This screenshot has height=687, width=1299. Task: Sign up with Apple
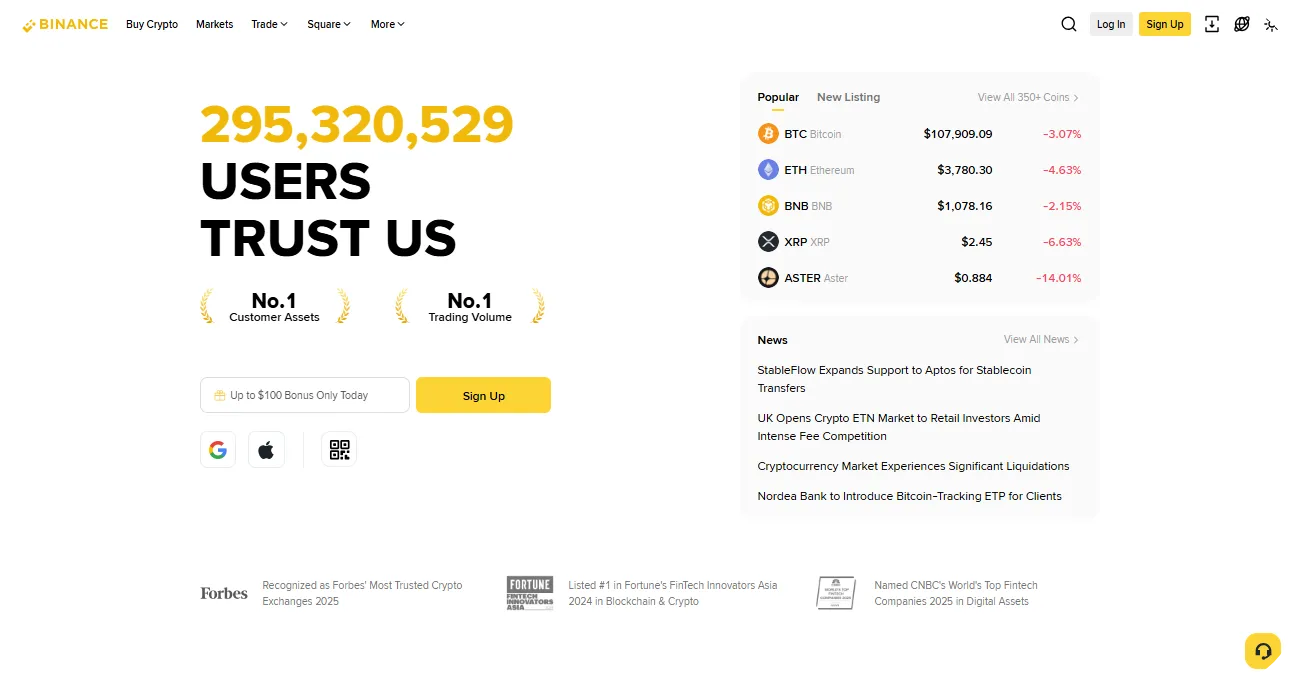(x=266, y=449)
